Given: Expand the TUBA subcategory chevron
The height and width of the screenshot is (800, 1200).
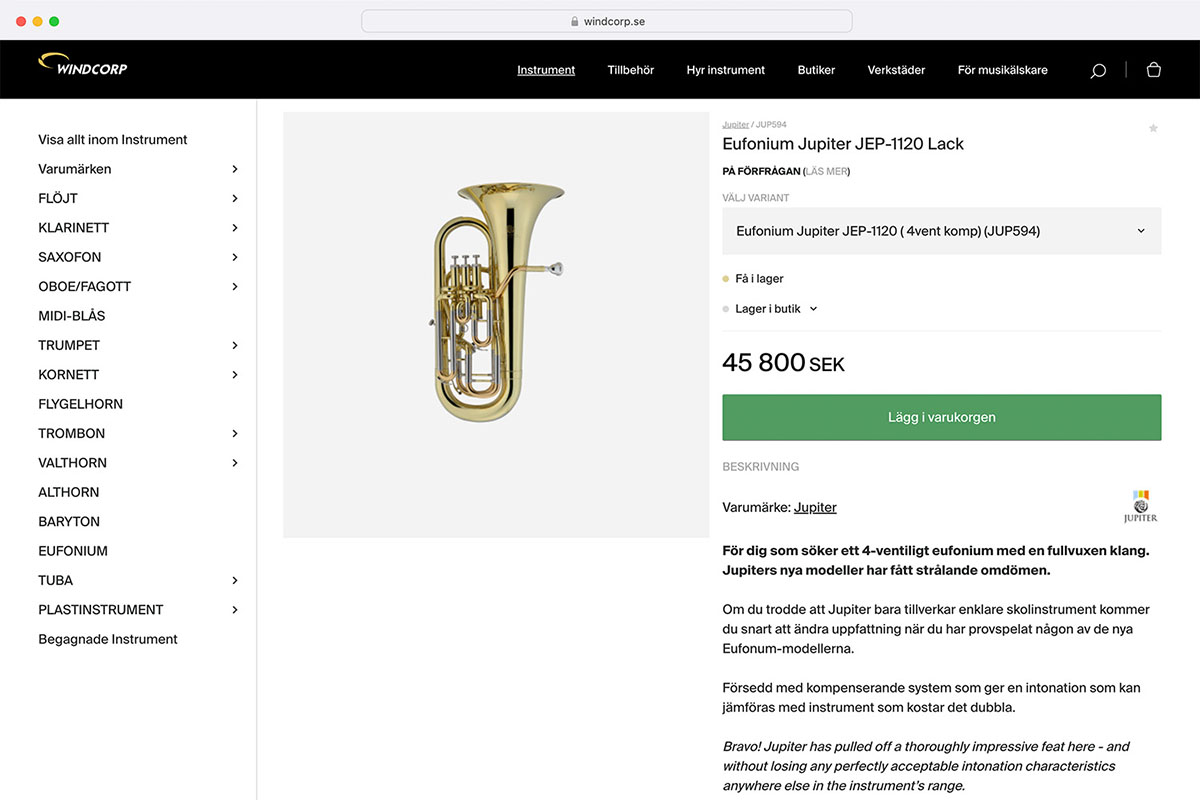Looking at the screenshot, I should [x=235, y=580].
